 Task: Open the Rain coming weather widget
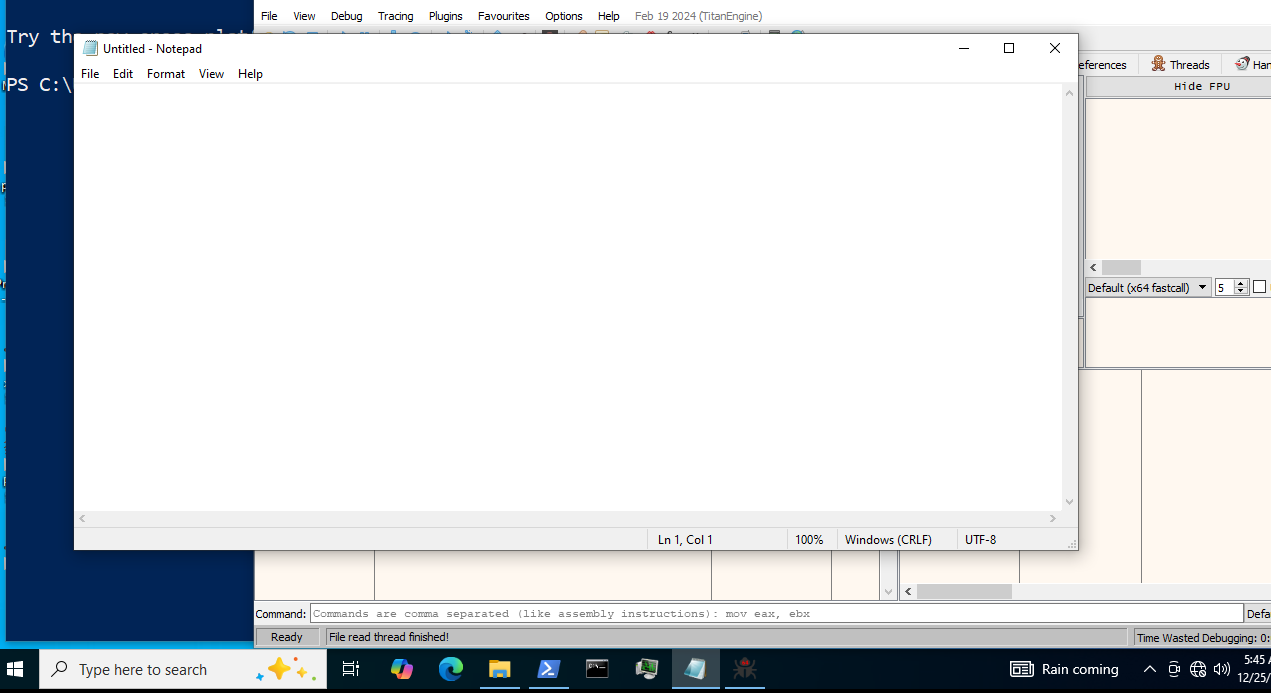point(1064,669)
